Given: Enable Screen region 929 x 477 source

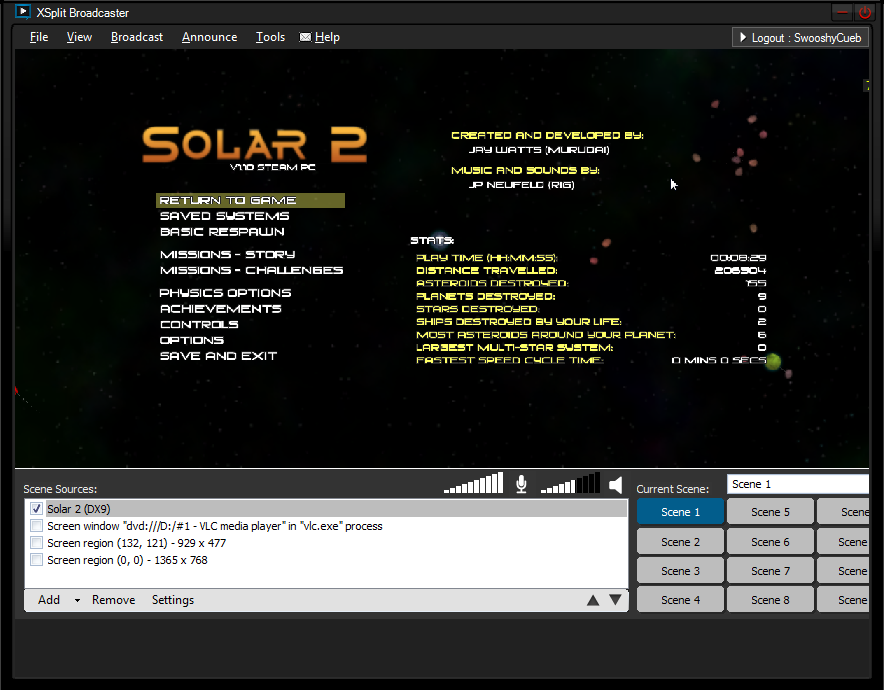Looking at the screenshot, I should [37, 543].
